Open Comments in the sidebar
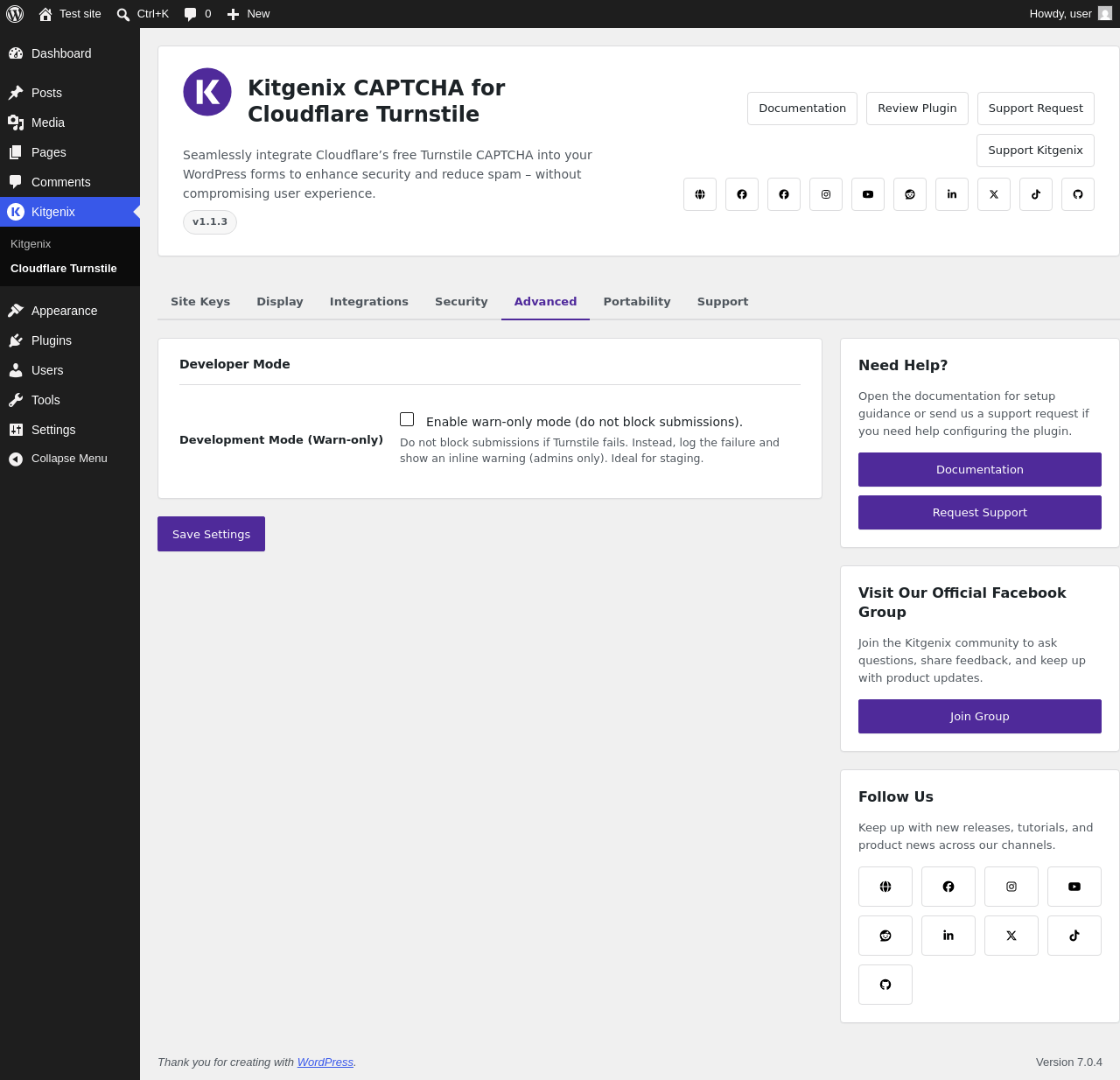The image size is (1120, 1080). 70,182
